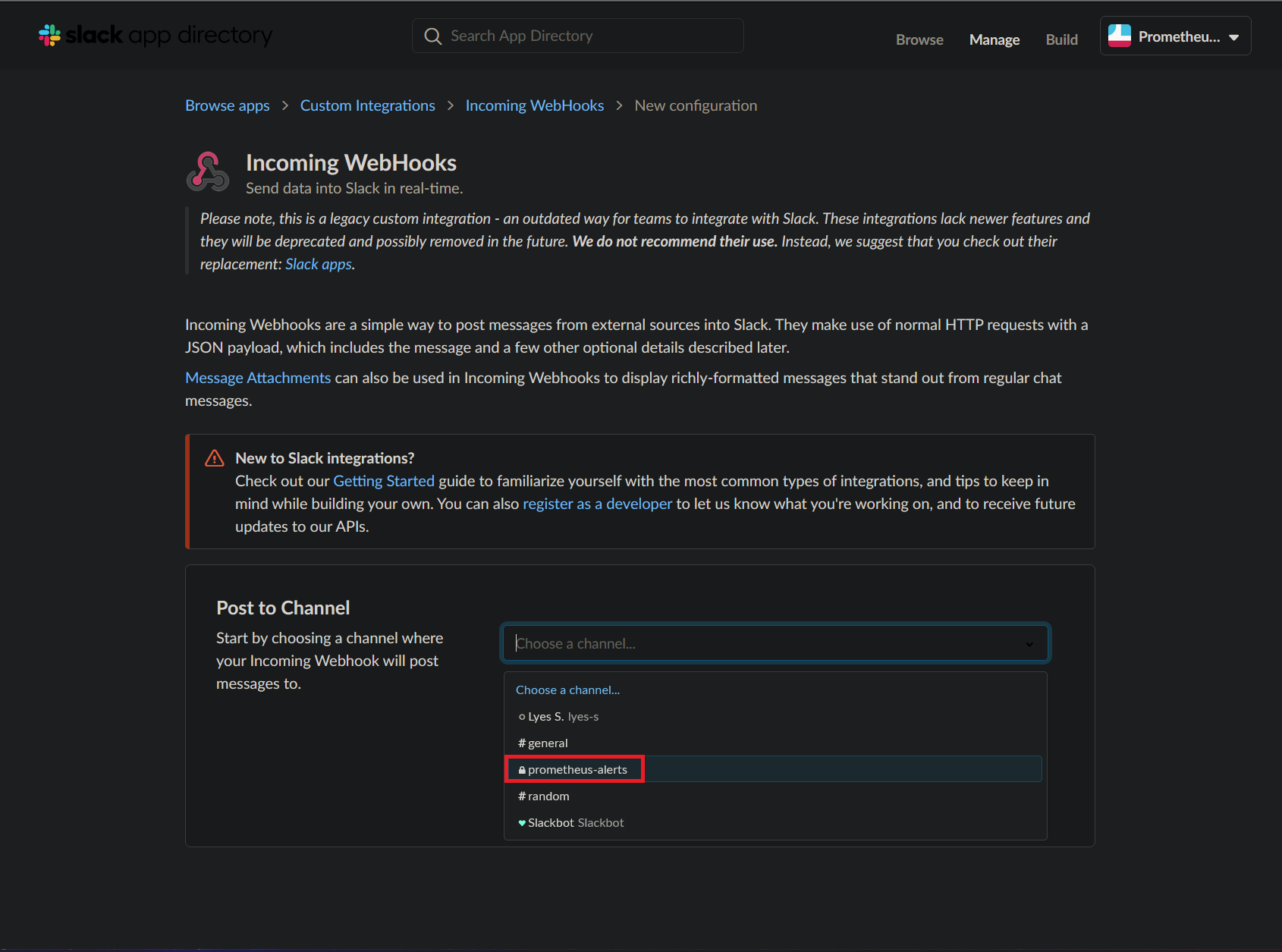Open the Manage menu item
Viewport: 1282px width, 952px height.
point(994,39)
